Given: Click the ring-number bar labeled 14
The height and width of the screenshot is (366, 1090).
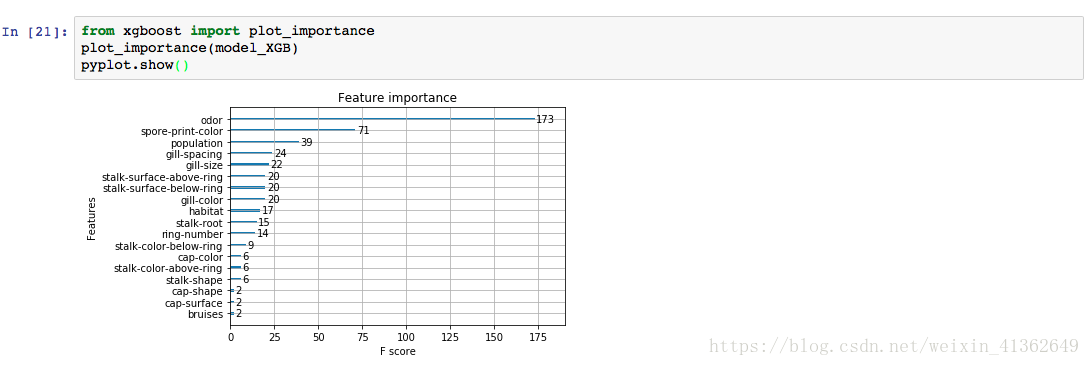Looking at the screenshot, I should [243, 233].
